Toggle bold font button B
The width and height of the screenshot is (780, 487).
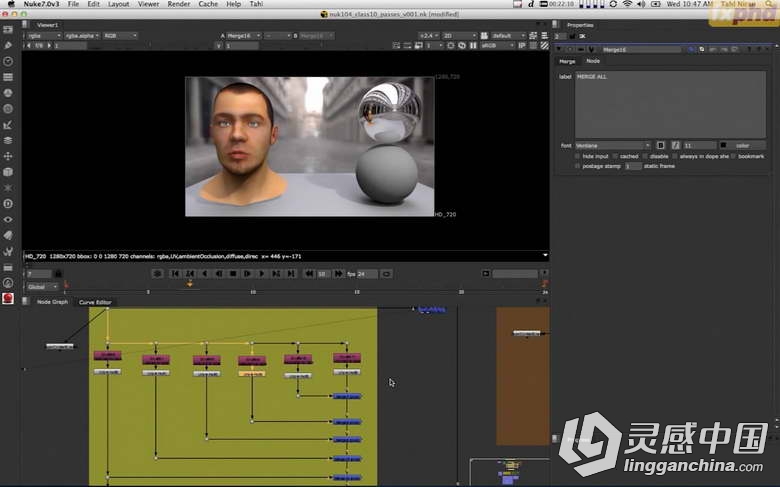click(661, 145)
